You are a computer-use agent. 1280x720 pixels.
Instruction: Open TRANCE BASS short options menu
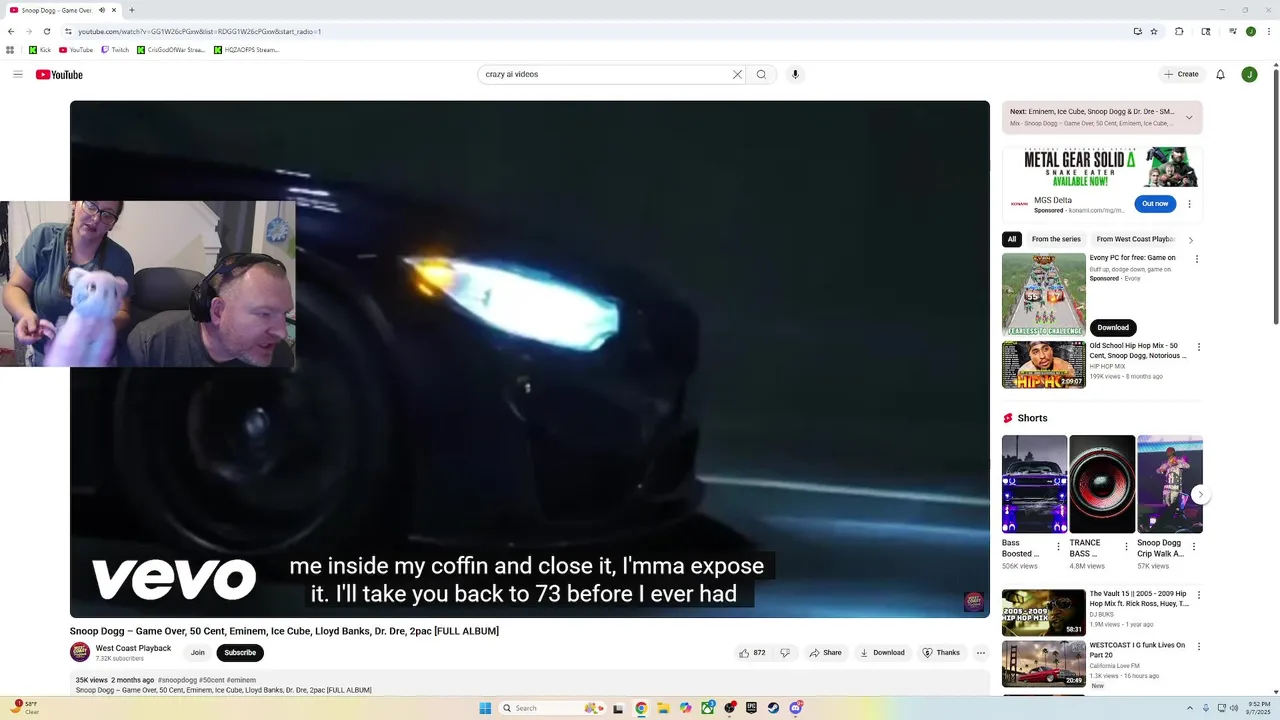pos(1126,547)
